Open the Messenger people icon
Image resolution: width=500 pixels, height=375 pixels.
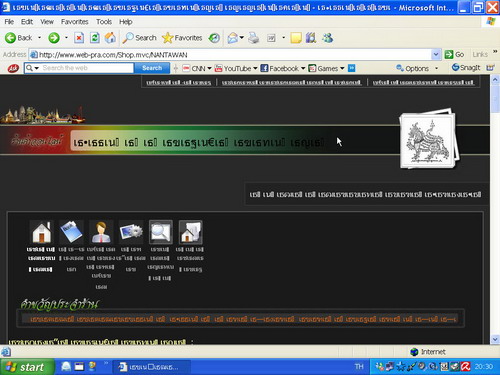coord(327,38)
